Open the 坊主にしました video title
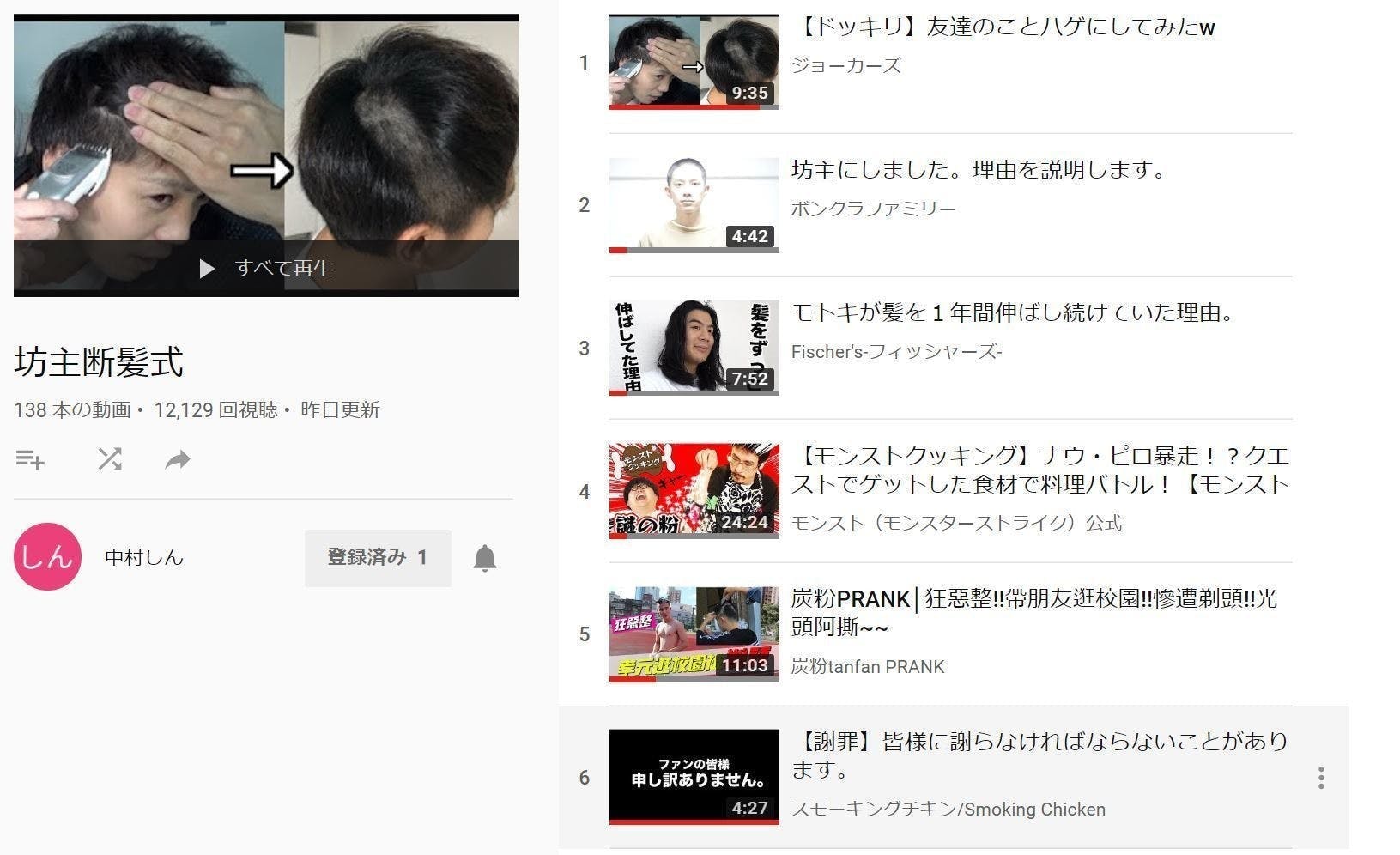This screenshot has height=855, width=1400. point(979,170)
